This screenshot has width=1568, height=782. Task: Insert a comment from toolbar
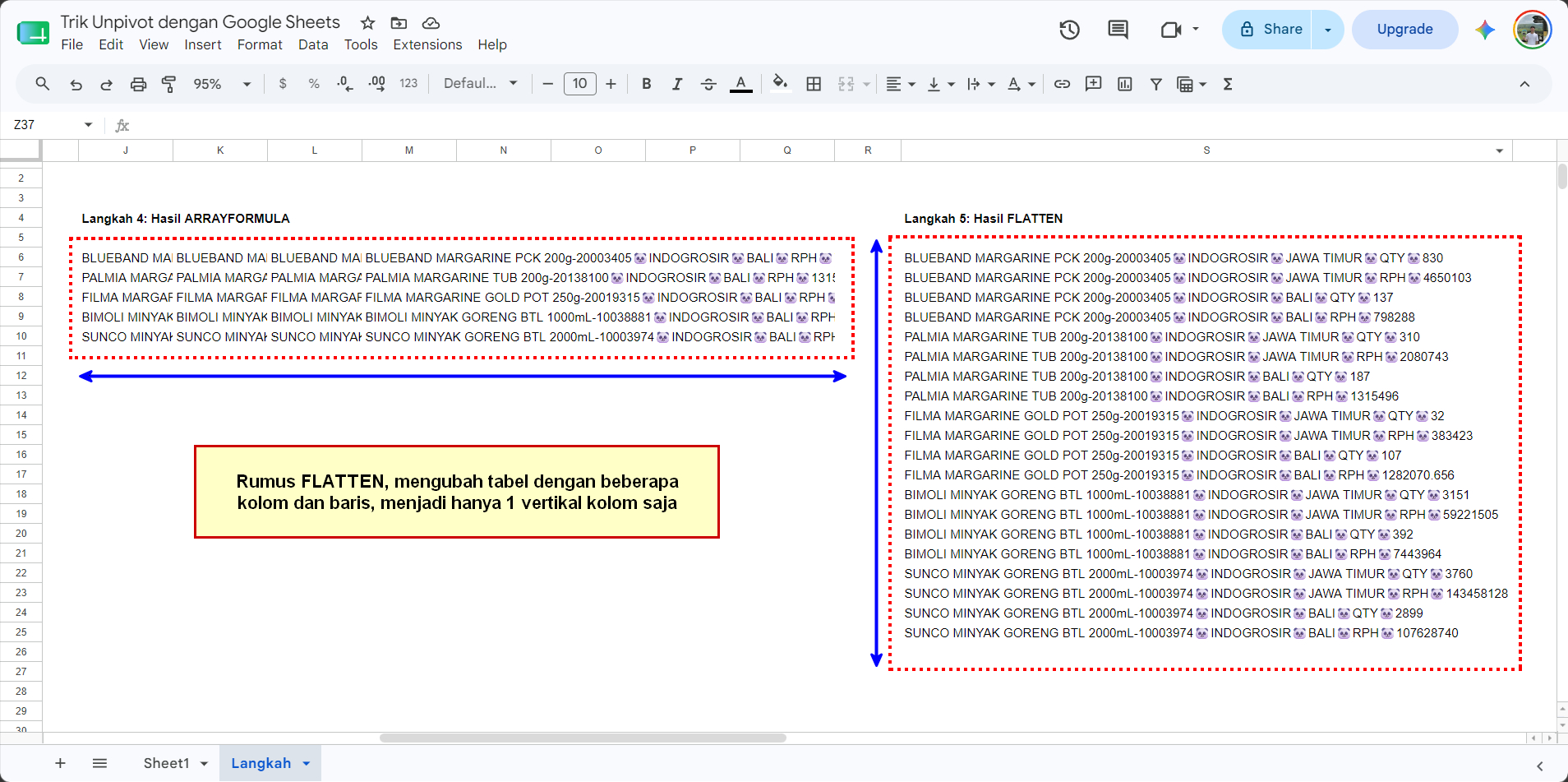(x=1093, y=84)
